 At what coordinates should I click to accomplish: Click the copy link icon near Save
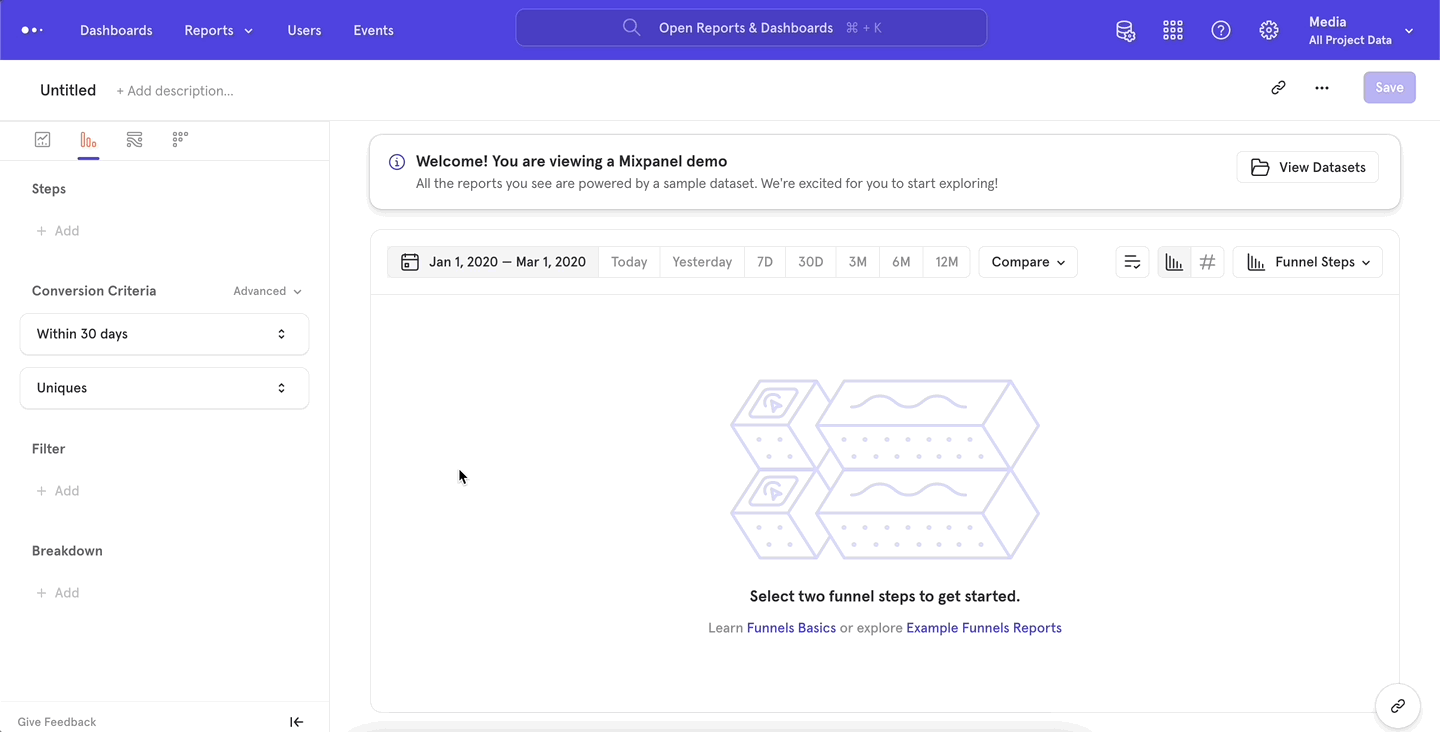1278,88
